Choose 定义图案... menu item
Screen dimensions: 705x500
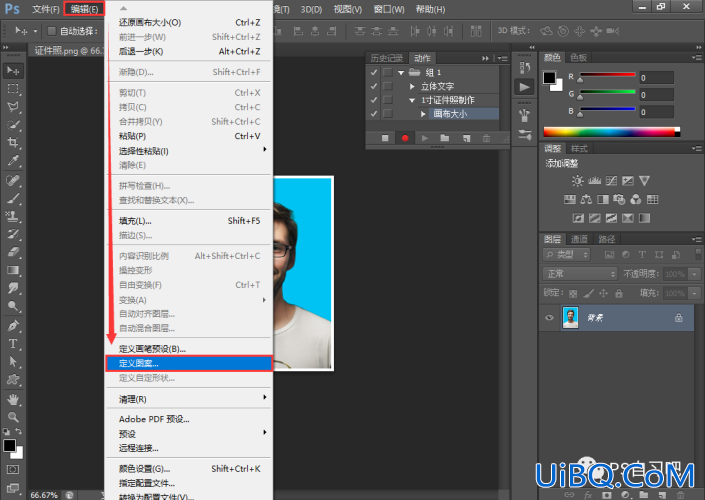coord(189,363)
